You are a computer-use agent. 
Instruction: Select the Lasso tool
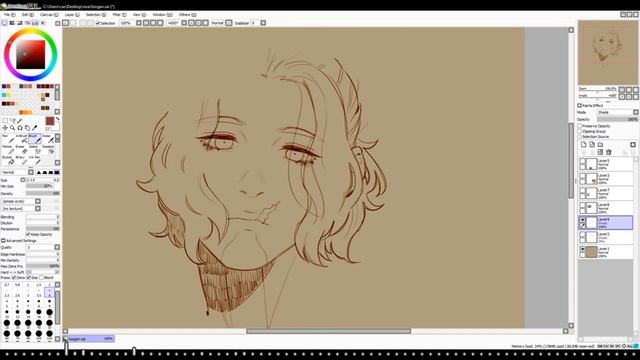click(x=13, y=121)
